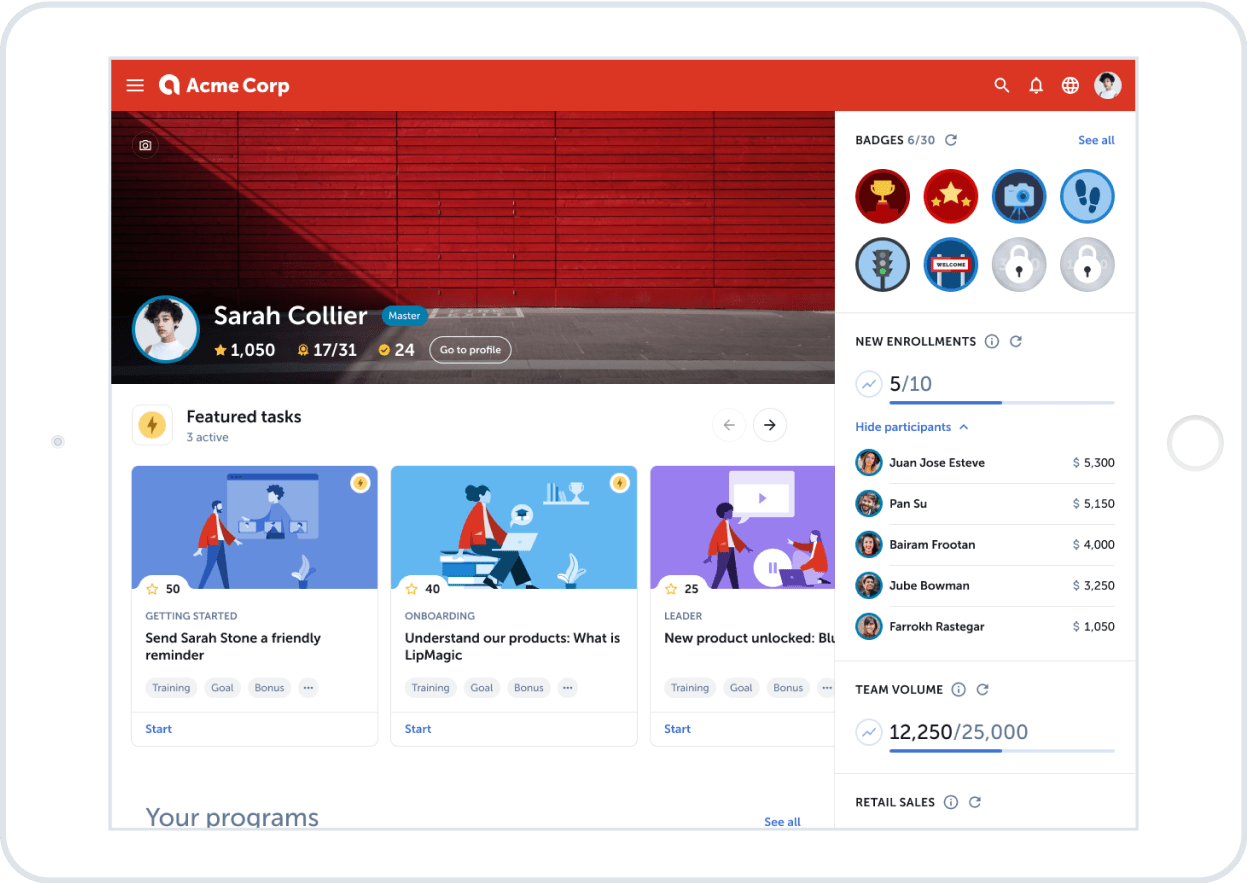Open the gold stars badge
Screen dimensions: 1248x883
click(x=950, y=196)
